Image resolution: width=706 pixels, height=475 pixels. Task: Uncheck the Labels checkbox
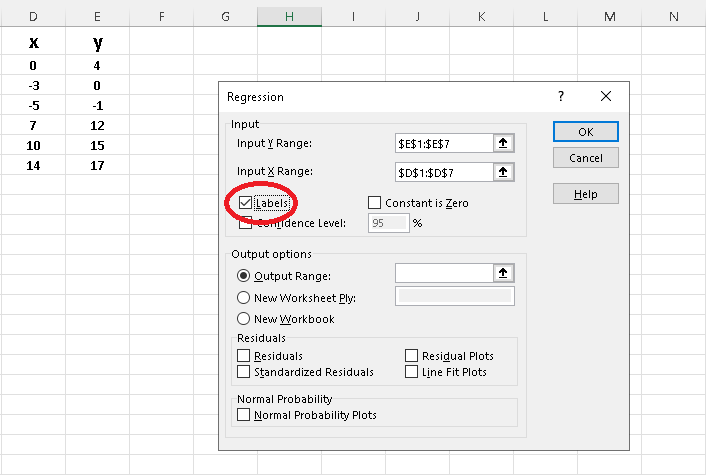pyautogui.click(x=246, y=203)
